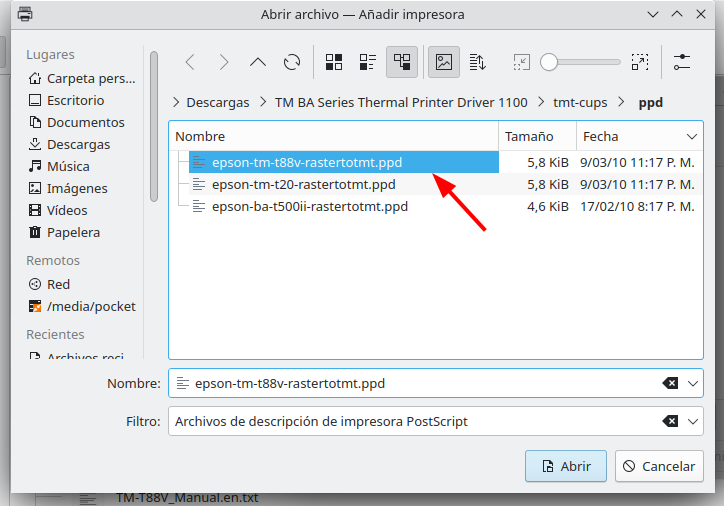Click Places sidebar scrollbar
The height and width of the screenshot is (506, 724).
coord(154,126)
